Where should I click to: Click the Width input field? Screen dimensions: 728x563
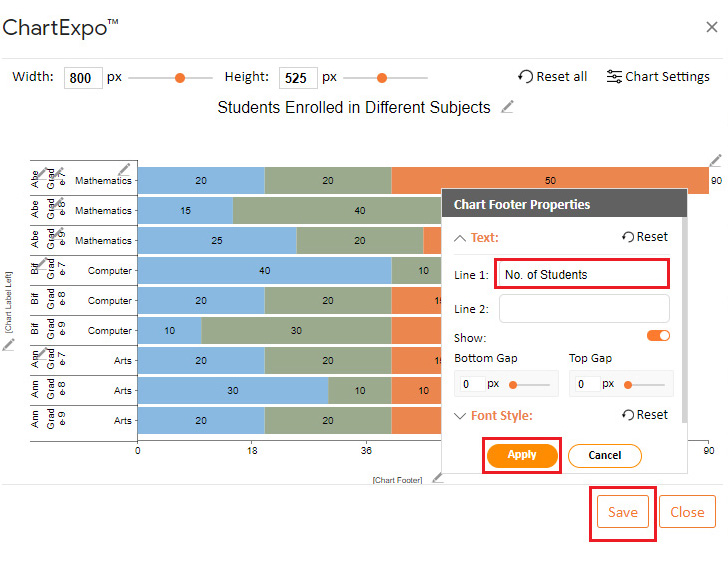(x=83, y=78)
